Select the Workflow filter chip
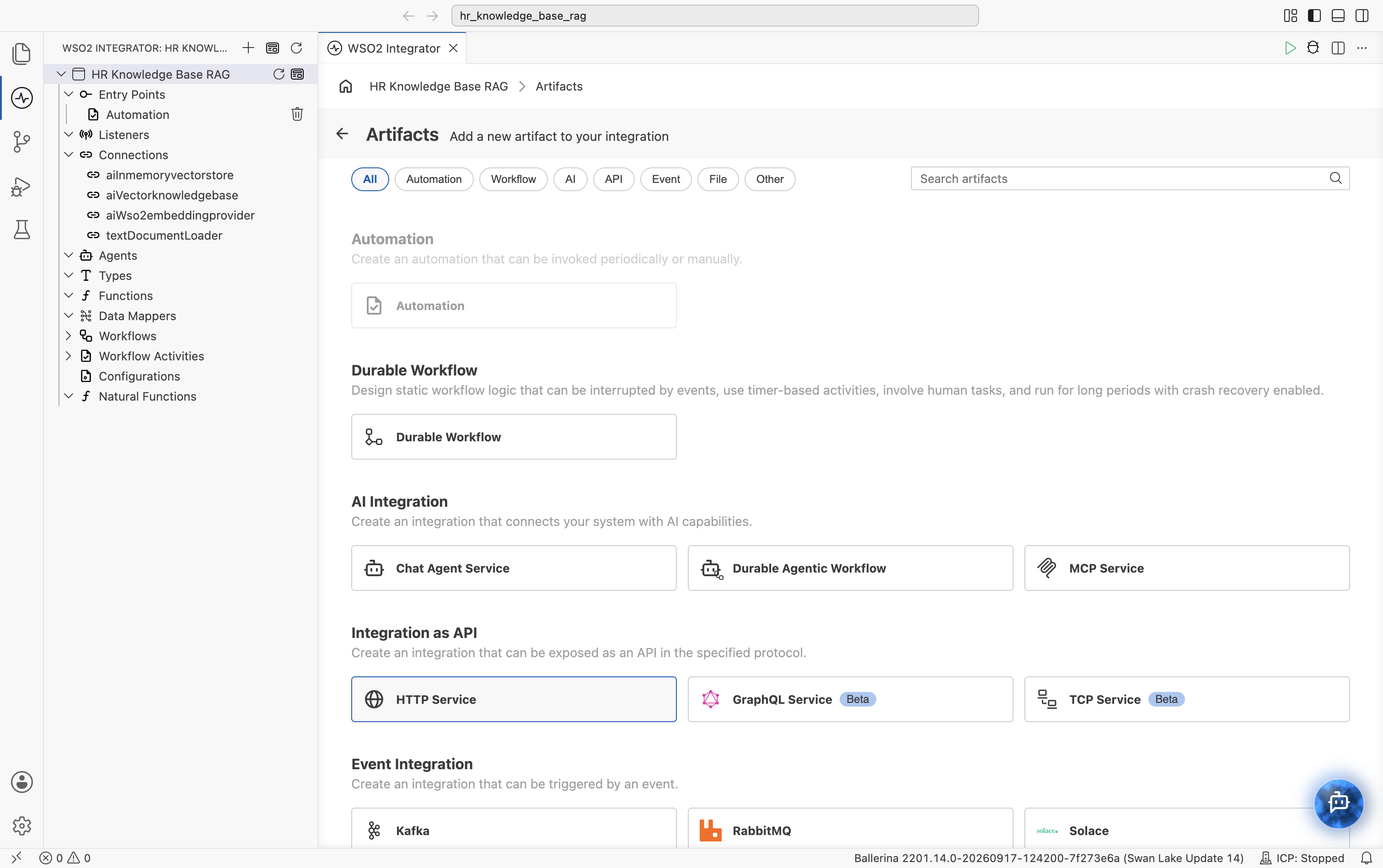The image size is (1383, 868). pyautogui.click(x=513, y=179)
